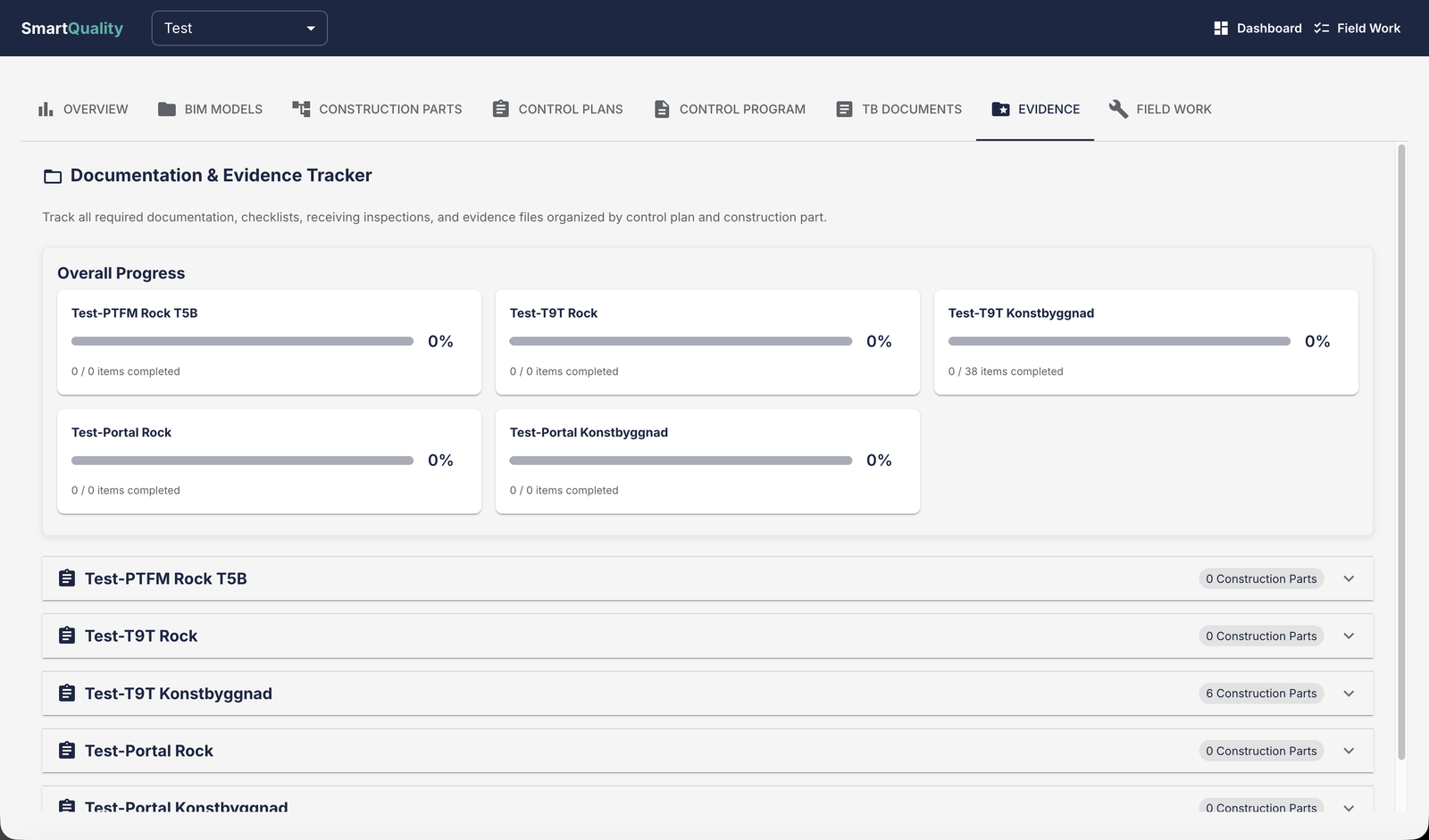This screenshot has height=840, width=1429.
Task: Click the Test-Portal Rock progress bar
Action: pos(242,461)
